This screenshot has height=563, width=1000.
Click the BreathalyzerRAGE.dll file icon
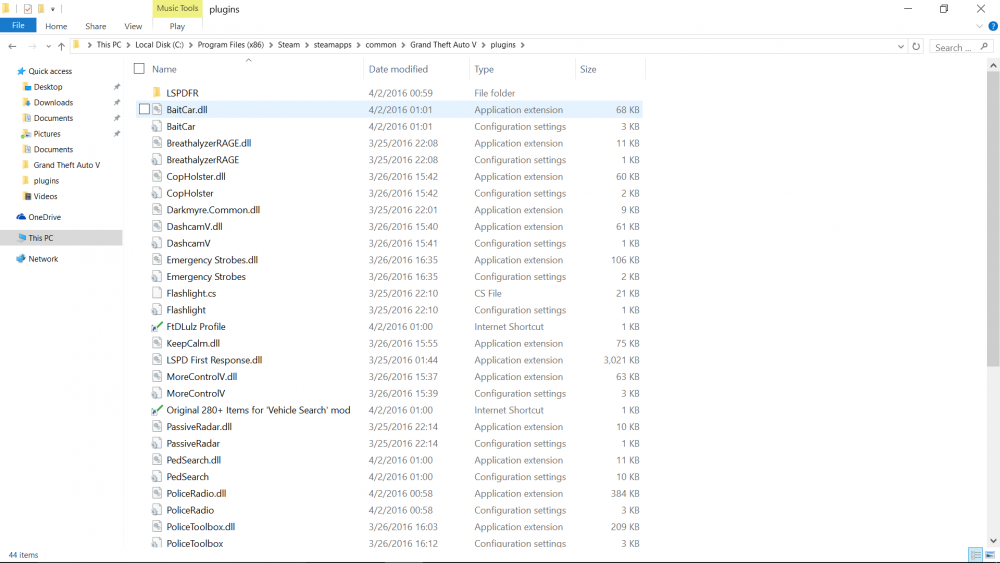156,143
